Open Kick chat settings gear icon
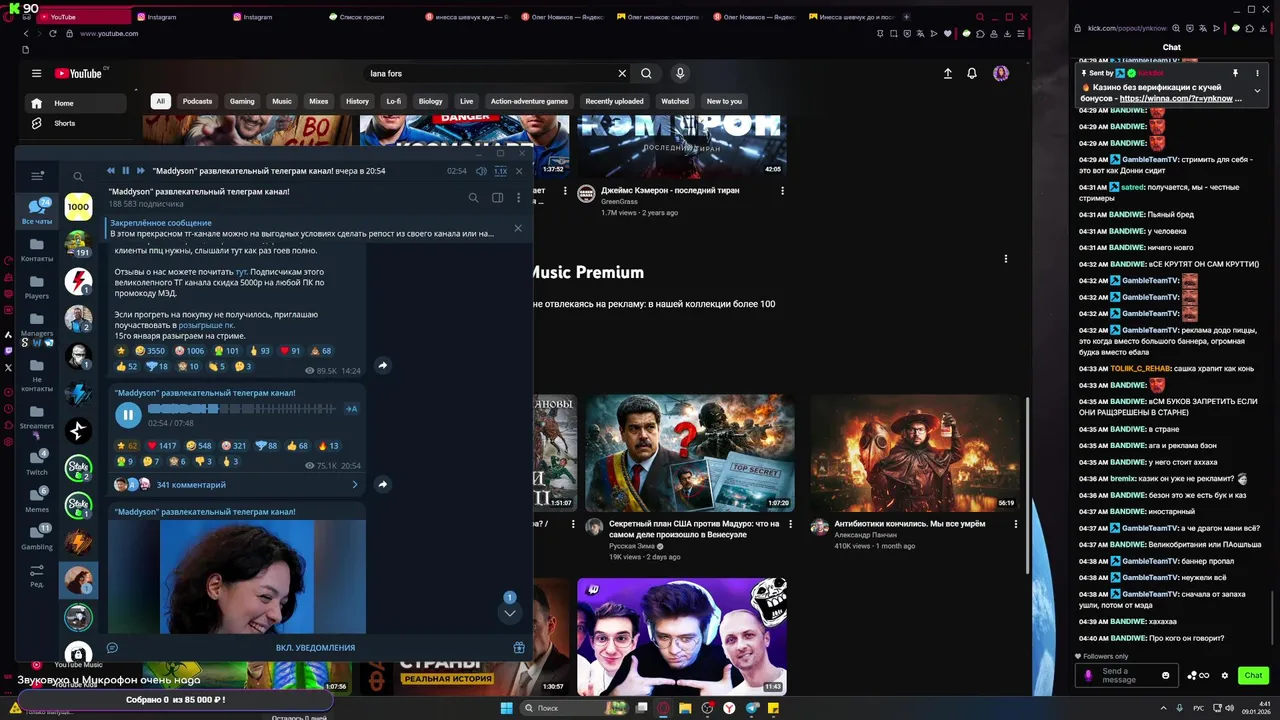Image resolution: width=1280 pixels, height=720 pixels. coord(1225,676)
